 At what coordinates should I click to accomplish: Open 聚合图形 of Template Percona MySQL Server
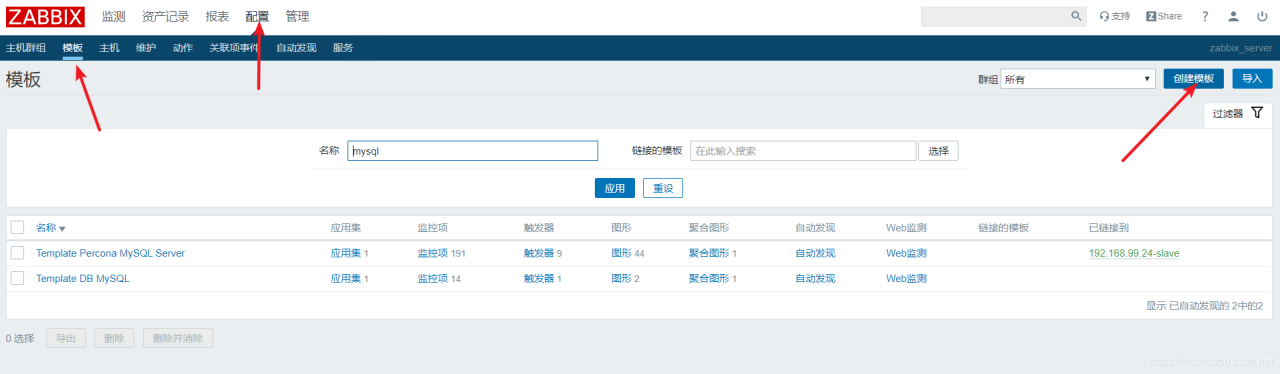coord(709,253)
